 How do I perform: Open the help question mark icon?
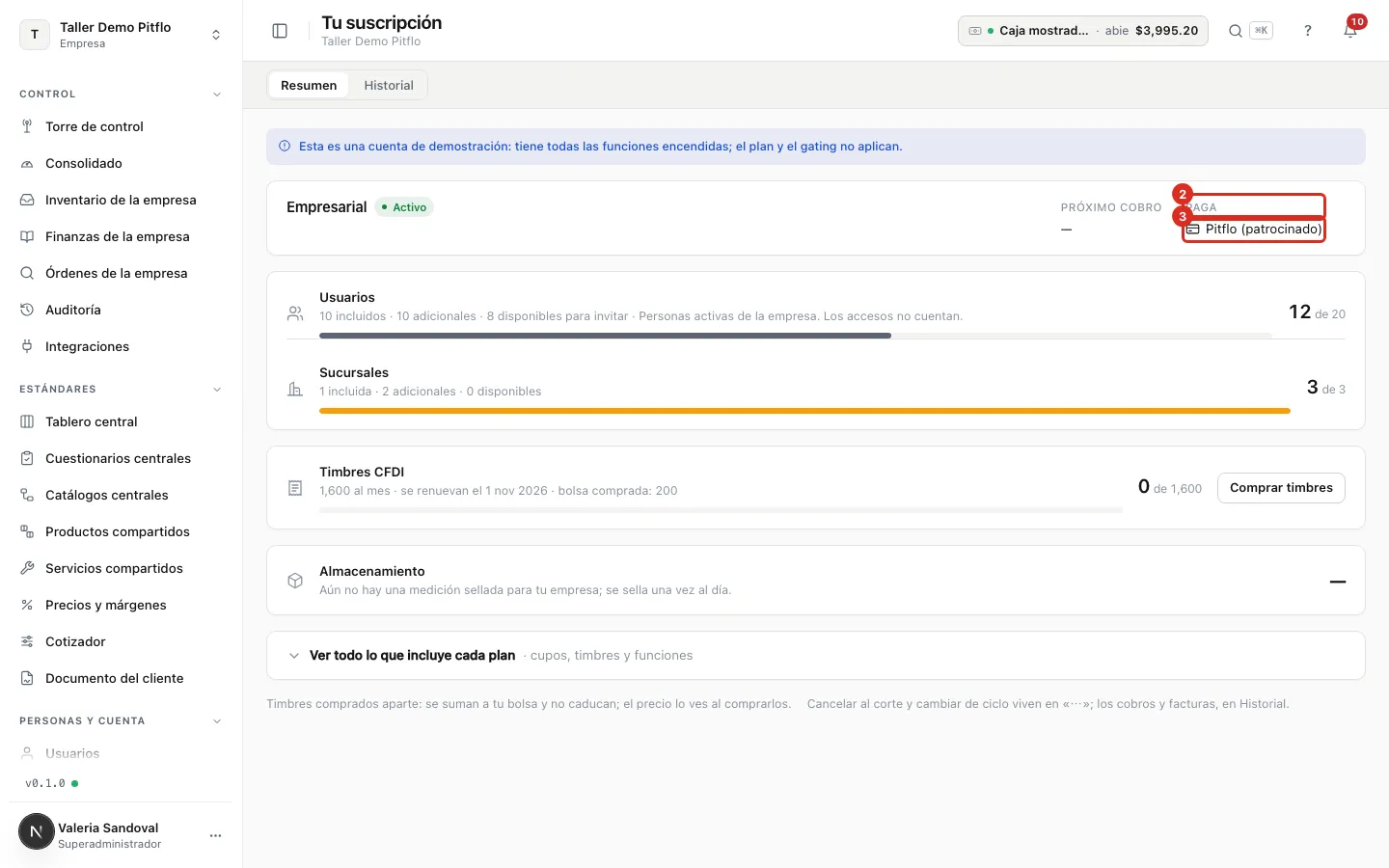click(x=1308, y=31)
